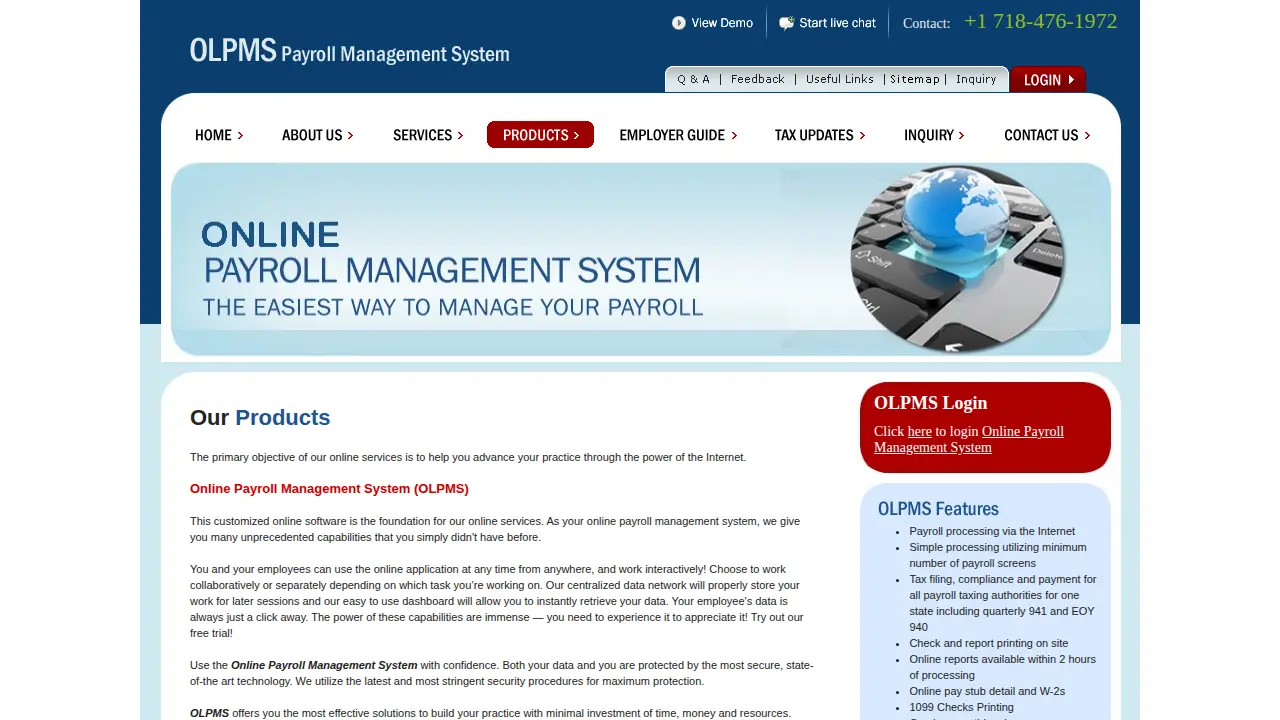Expand the SERVICES menu
This screenshot has height=720, width=1280.
(x=428, y=135)
